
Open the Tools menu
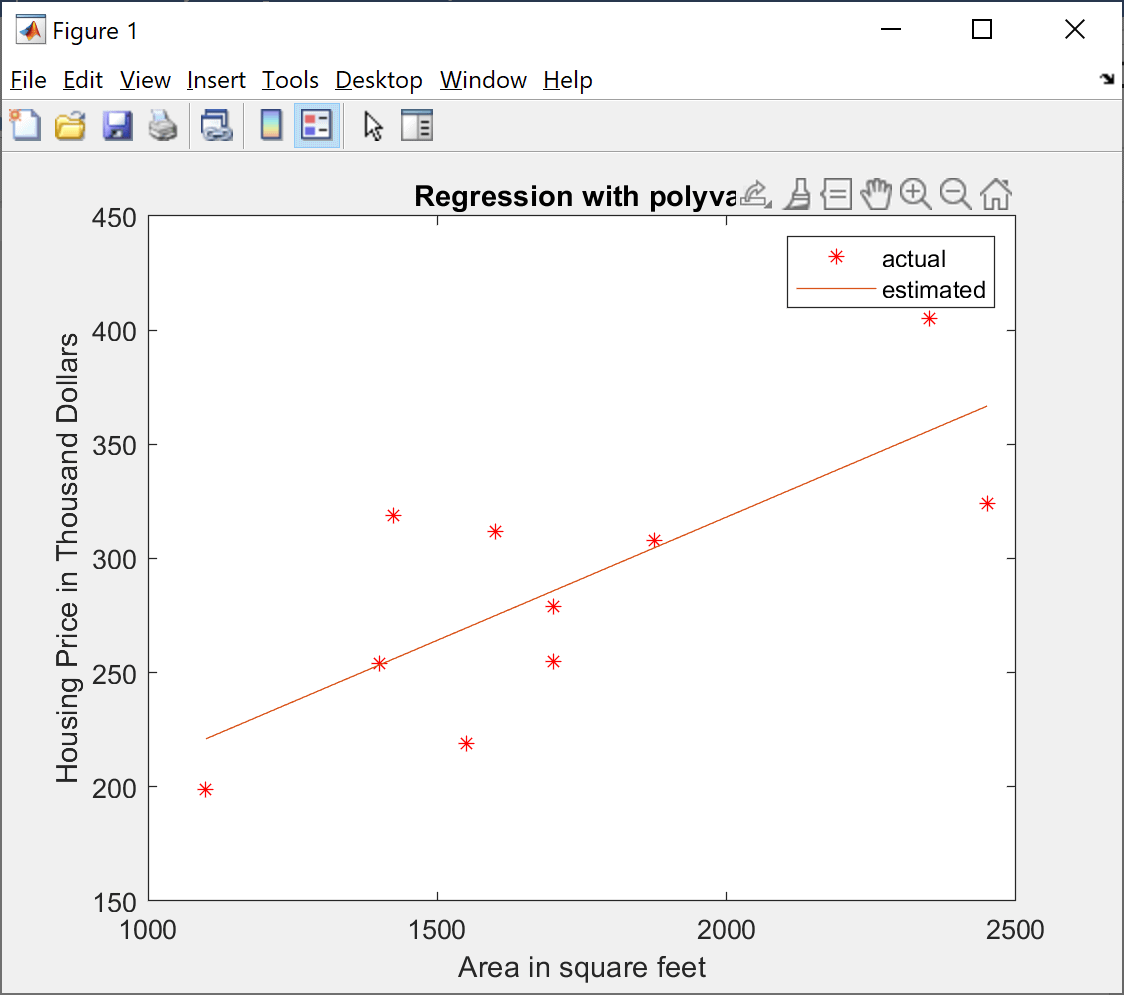point(290,80)
